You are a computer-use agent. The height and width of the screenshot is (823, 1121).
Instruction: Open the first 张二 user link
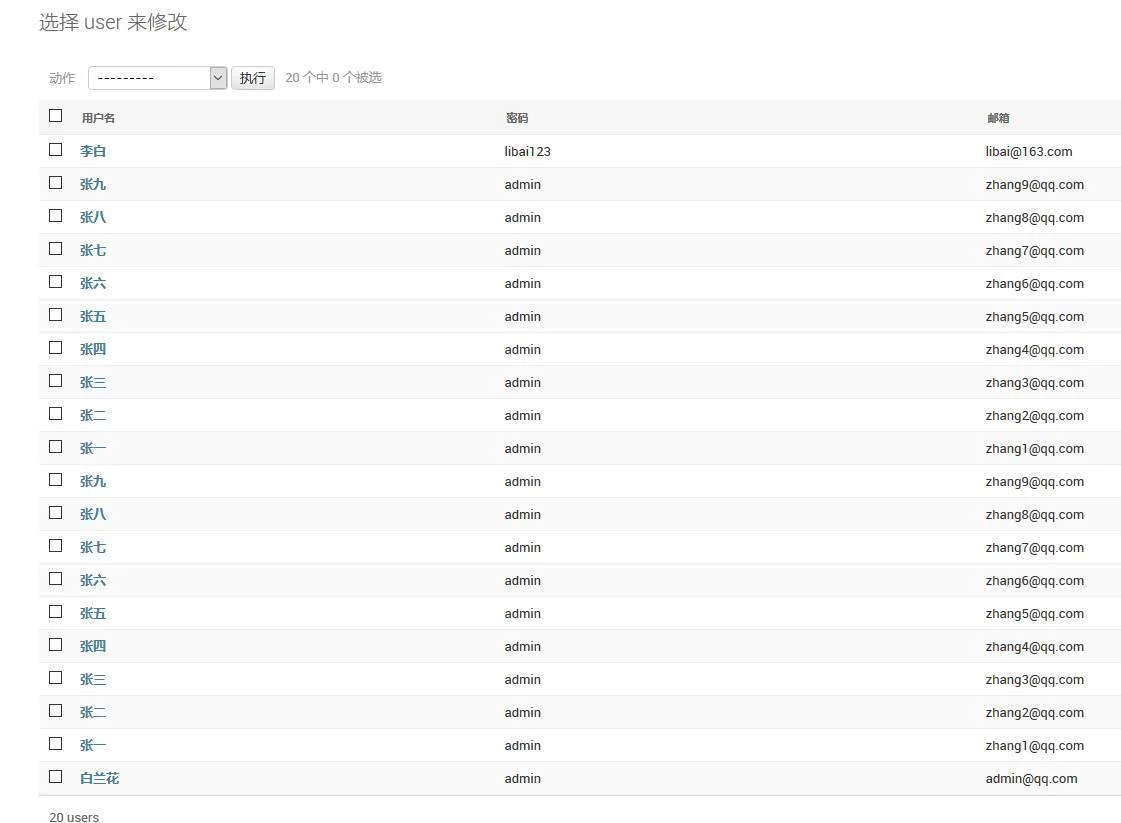pos(93,415)
